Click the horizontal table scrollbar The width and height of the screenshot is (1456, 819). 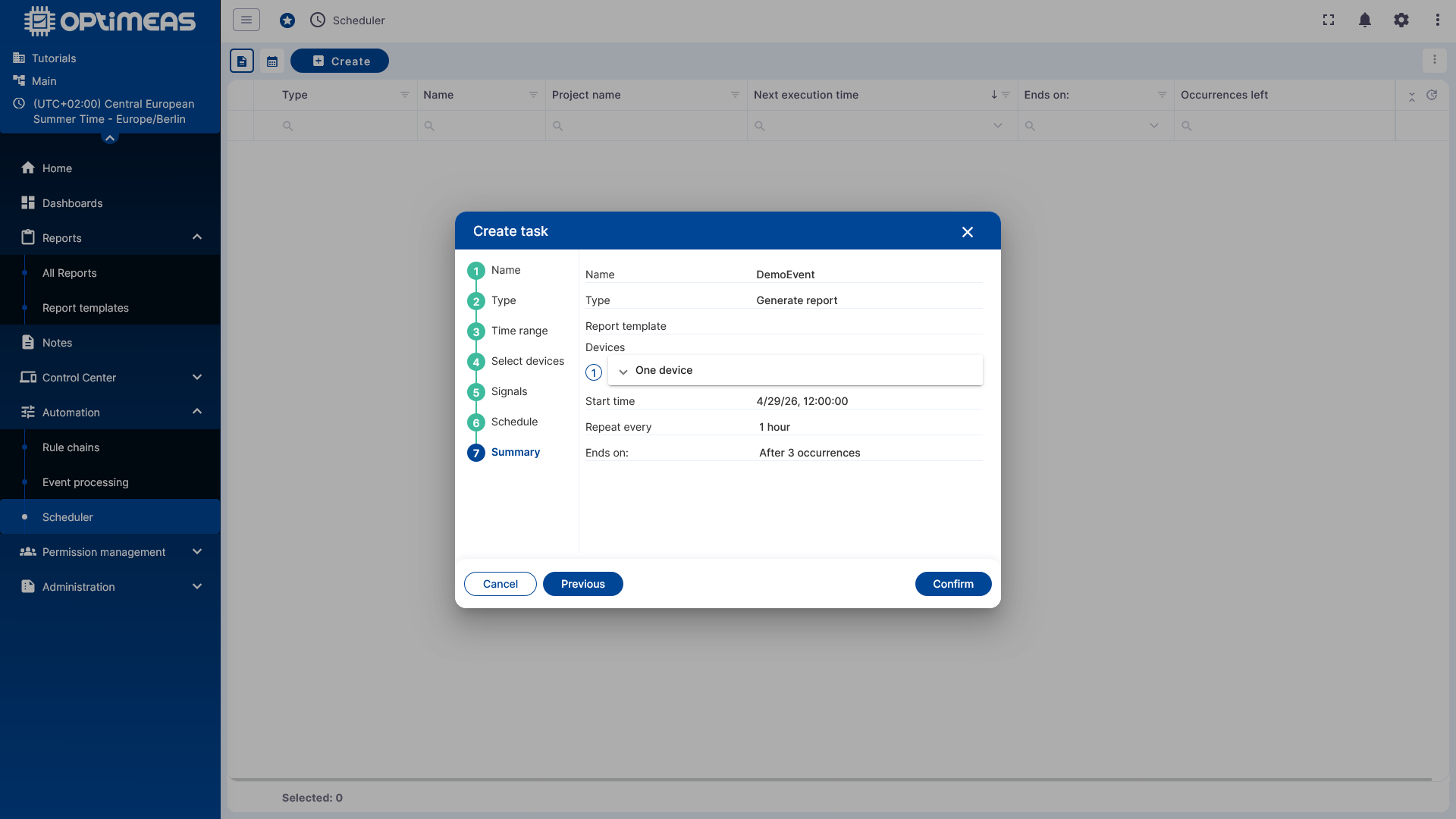[x=830, y=779]
